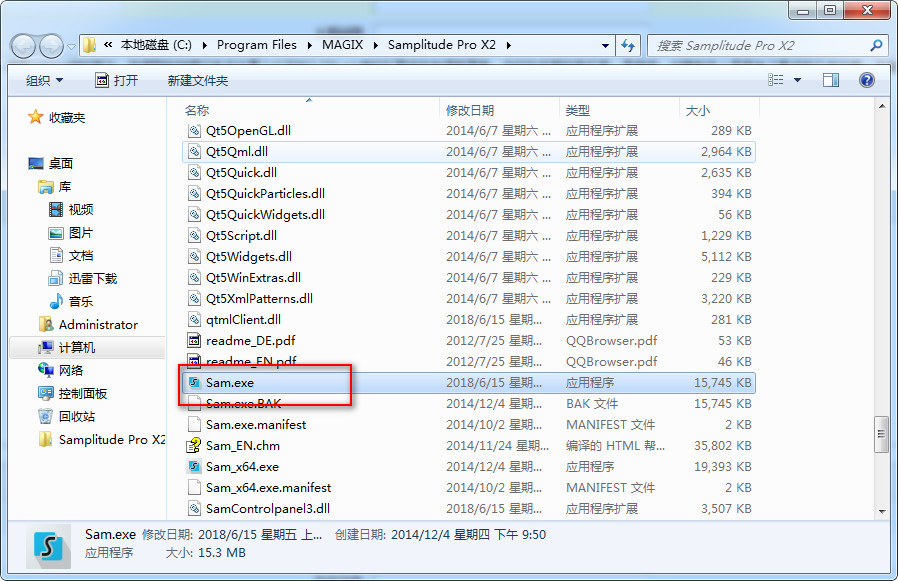Expand the arrow after Samplitude Pro X2 breadcrumb
Image resolution: width=898 pixels, height=581 pixels.
click(508, 45)
